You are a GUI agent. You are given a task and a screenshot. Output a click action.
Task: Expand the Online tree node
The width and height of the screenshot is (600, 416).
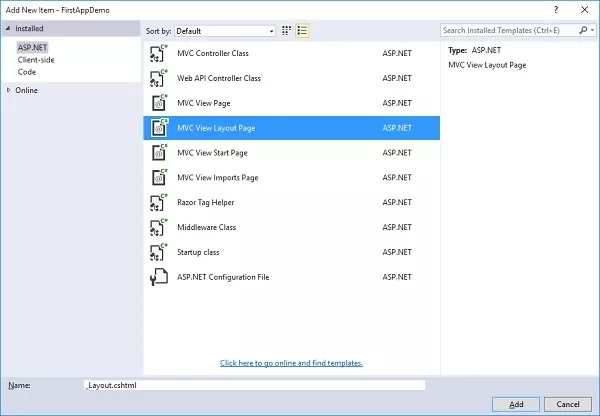point(8,90)
